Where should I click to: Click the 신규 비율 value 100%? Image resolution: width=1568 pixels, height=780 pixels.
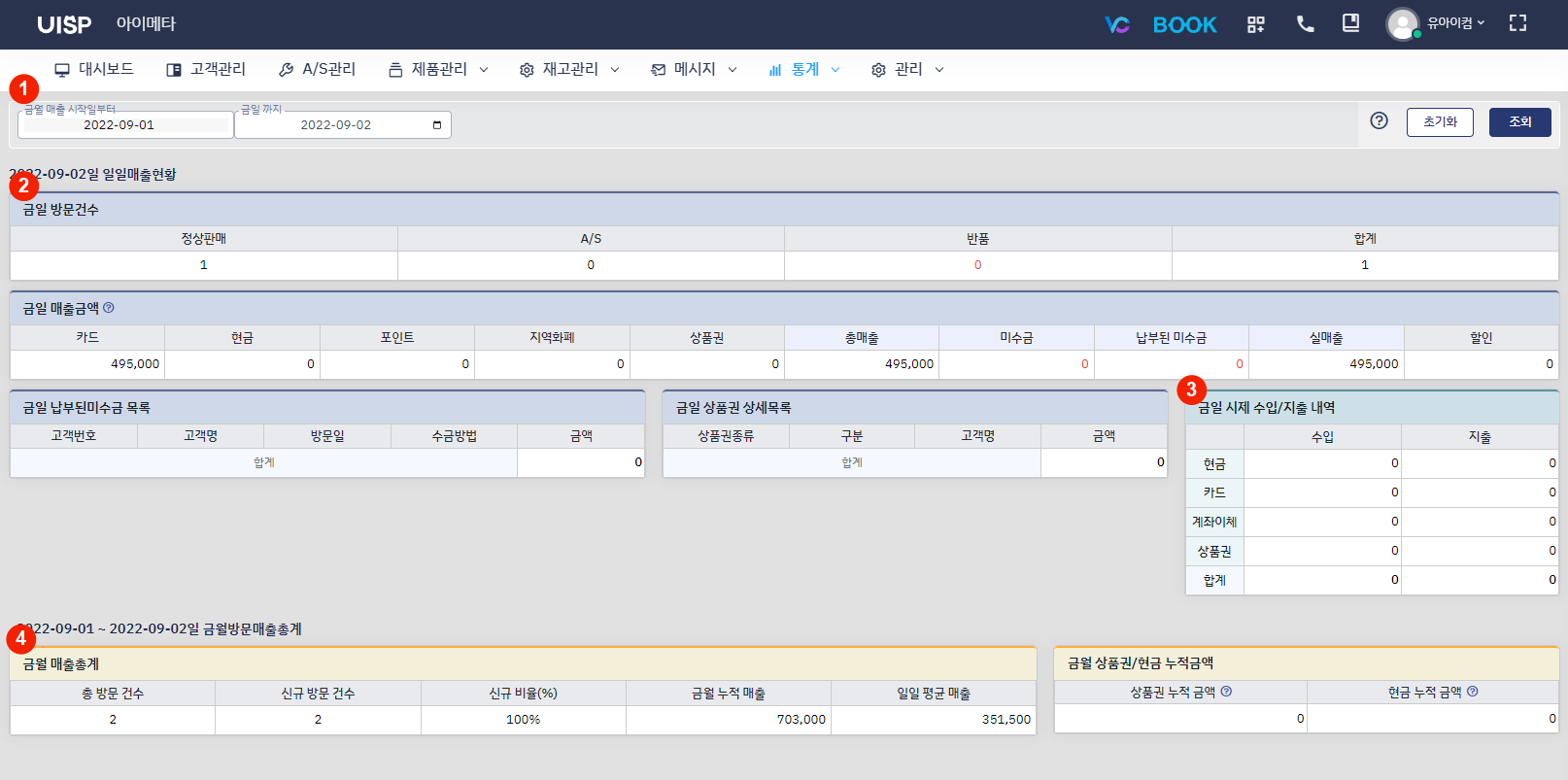tap(523, 720)
